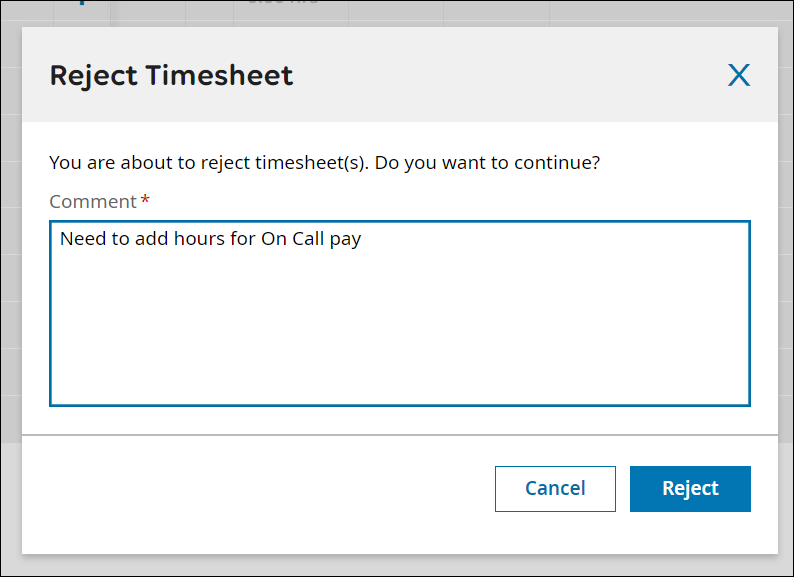Focus the Comment text box's empty area
794x577 pixels.
point(400,330)
